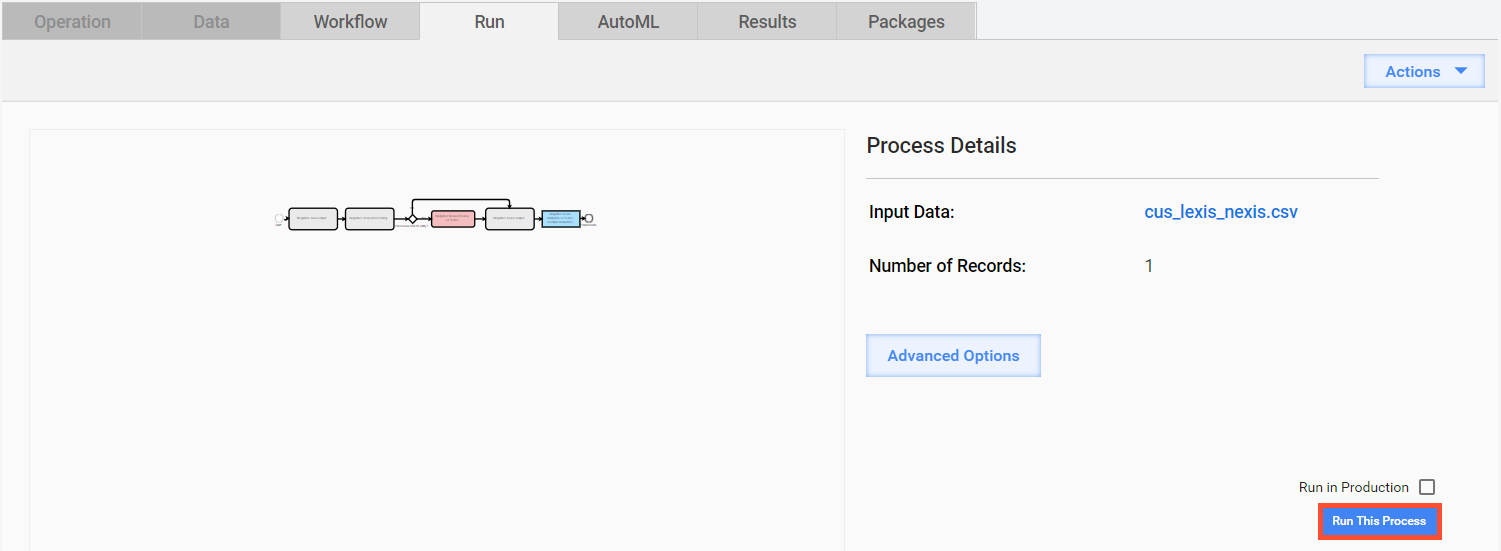Select the pink highlighted workflow step

pos(453,219)
